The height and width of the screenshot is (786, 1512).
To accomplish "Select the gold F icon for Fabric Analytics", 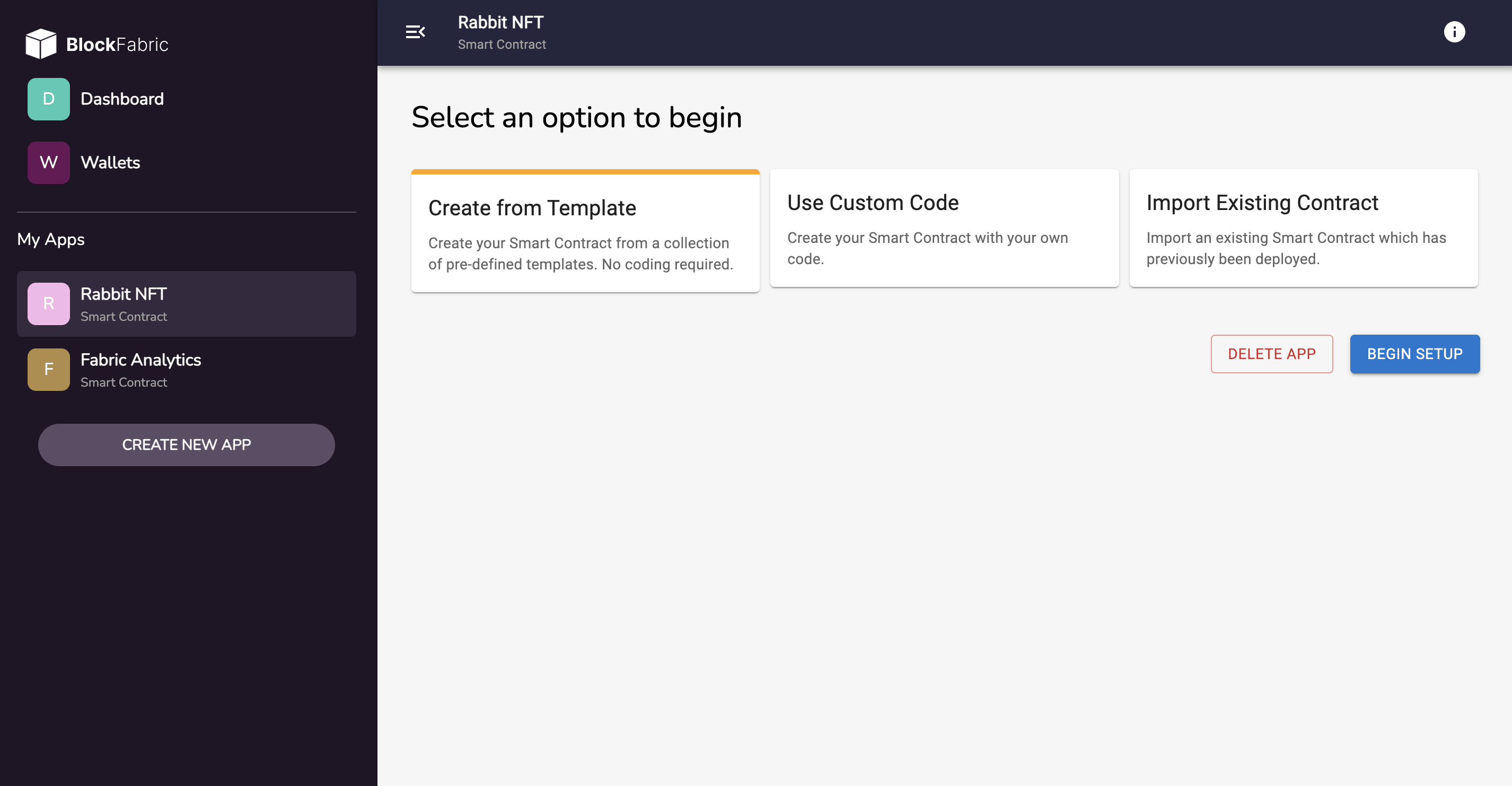I will pos(48,369).
